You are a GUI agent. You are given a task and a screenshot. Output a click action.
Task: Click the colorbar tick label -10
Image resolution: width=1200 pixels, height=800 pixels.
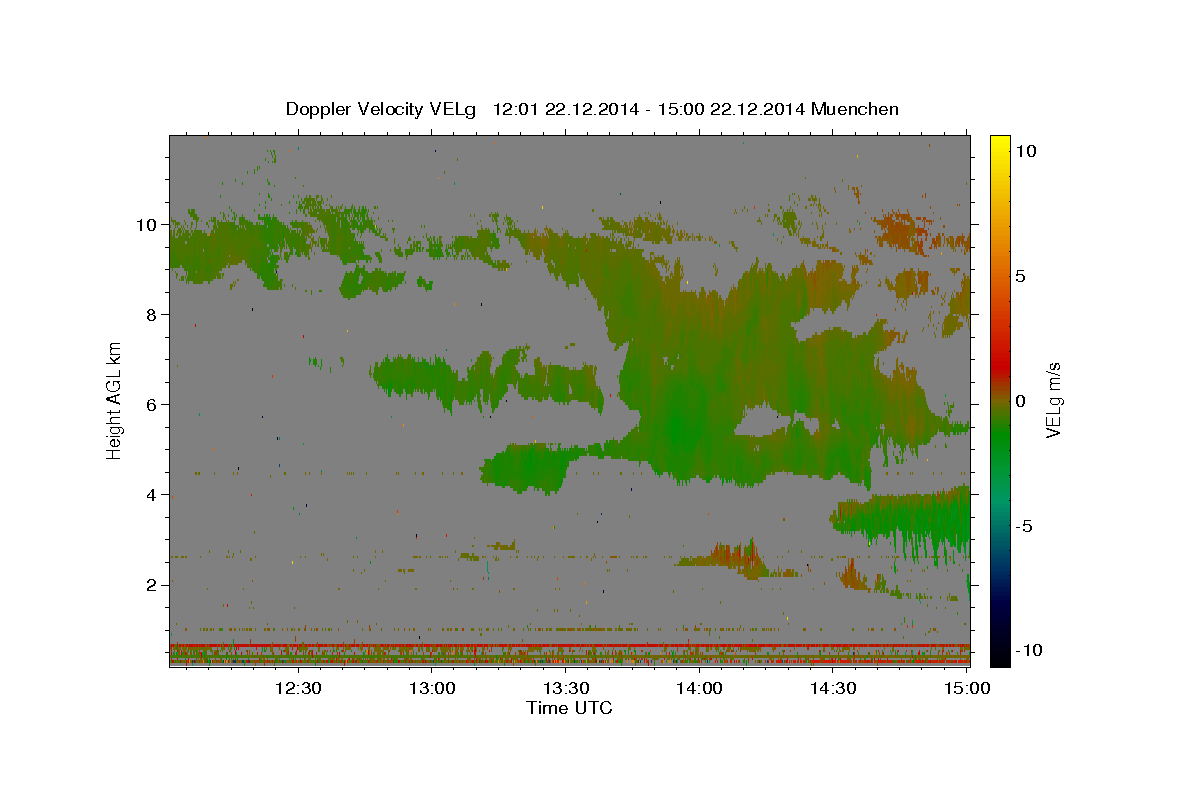[x=1029, y=650]
